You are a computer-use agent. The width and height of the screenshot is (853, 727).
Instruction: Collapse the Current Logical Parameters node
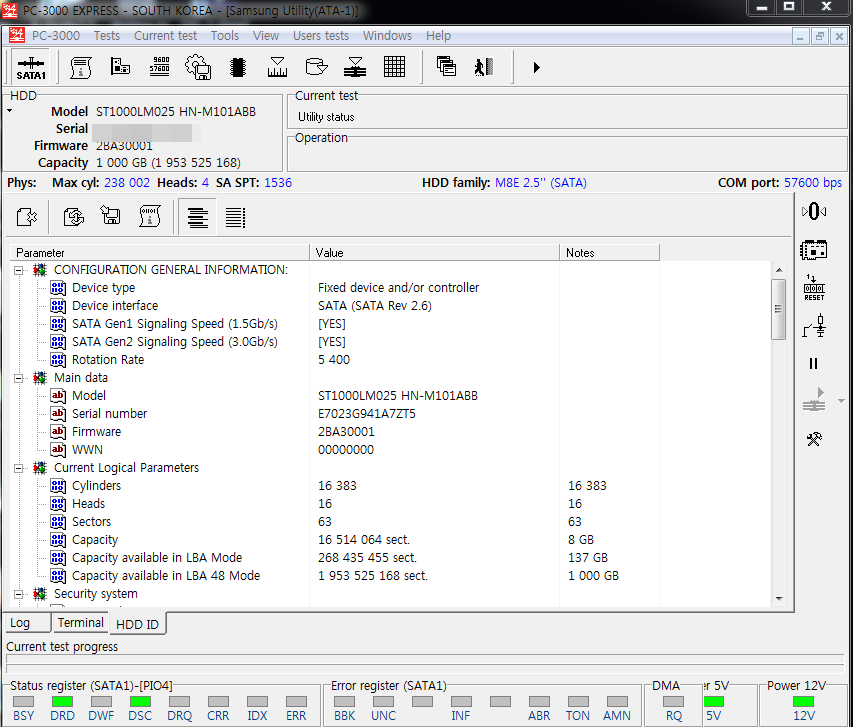click(x=18, y=468)
